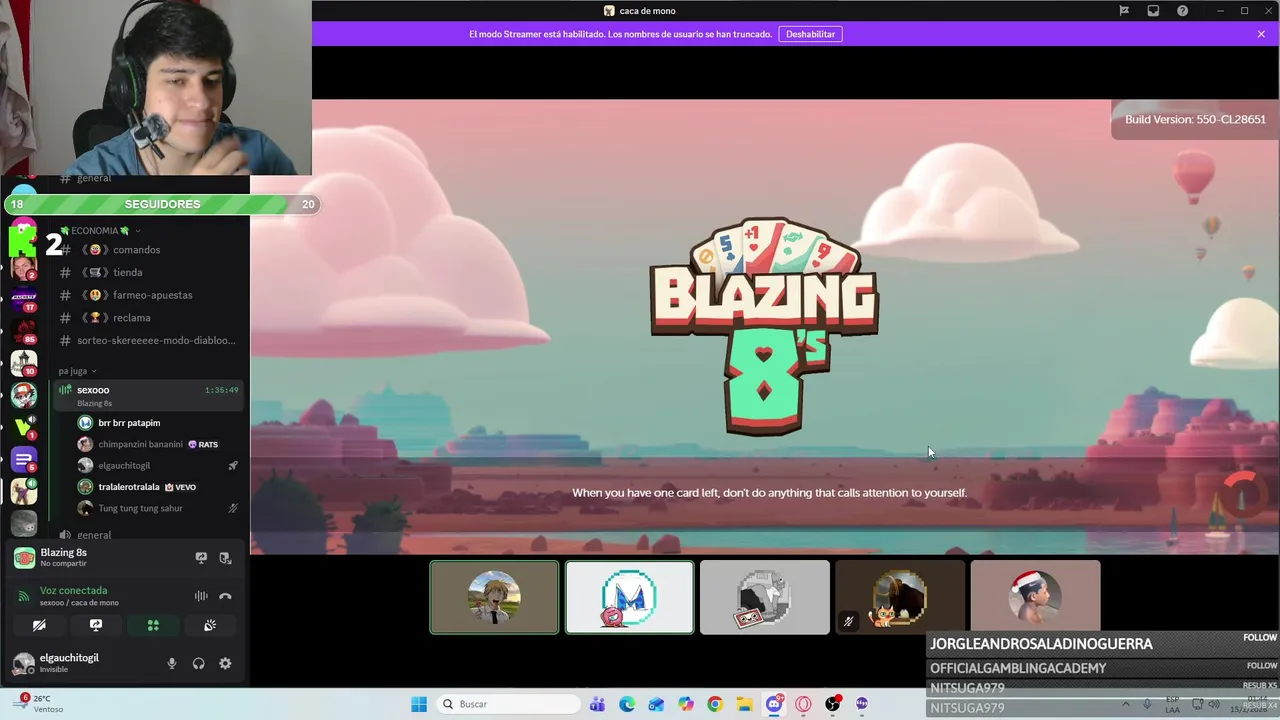
Task: Select the sexooo voice channel
Action: 148,395
